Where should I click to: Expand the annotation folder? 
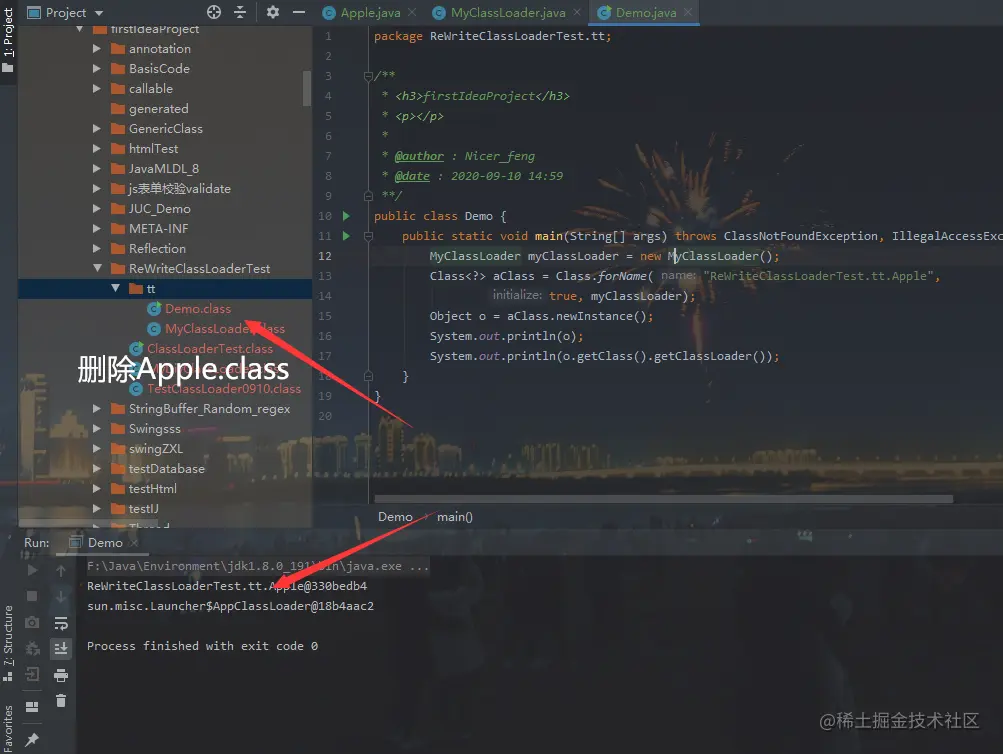(97, 49)
